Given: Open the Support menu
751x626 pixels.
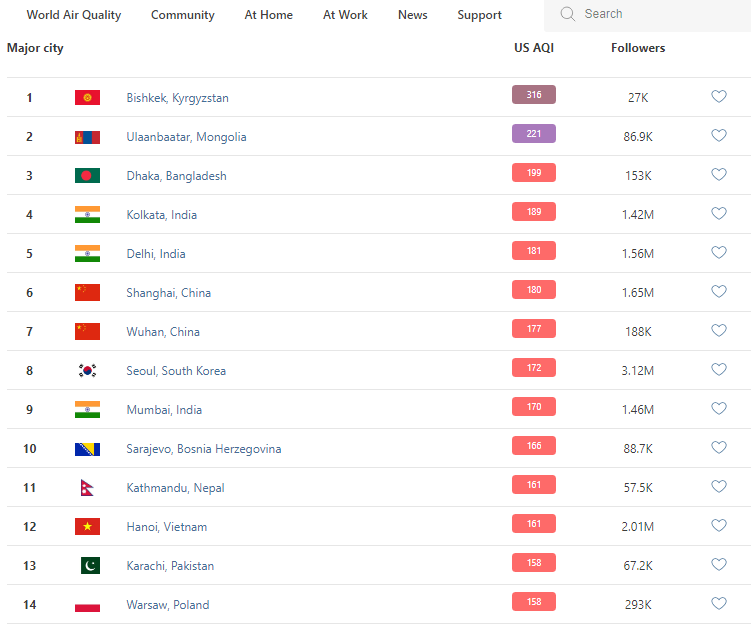Looking at the screenshot, I should [x=480, y=15].
